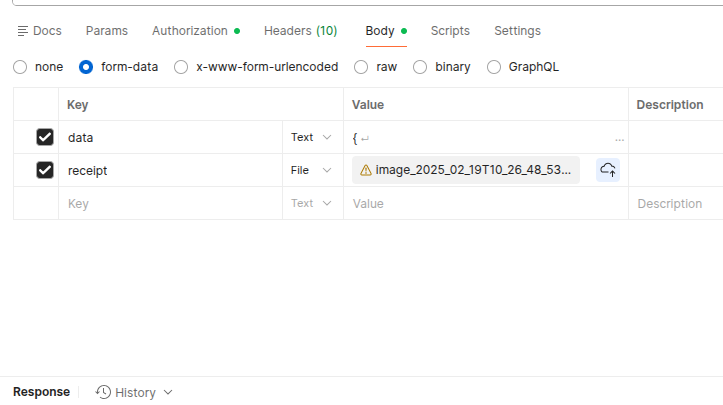The height and width of the screenshot is (405, 723).
Task: Click the History clock icon
Action: [x=103, y=392]
